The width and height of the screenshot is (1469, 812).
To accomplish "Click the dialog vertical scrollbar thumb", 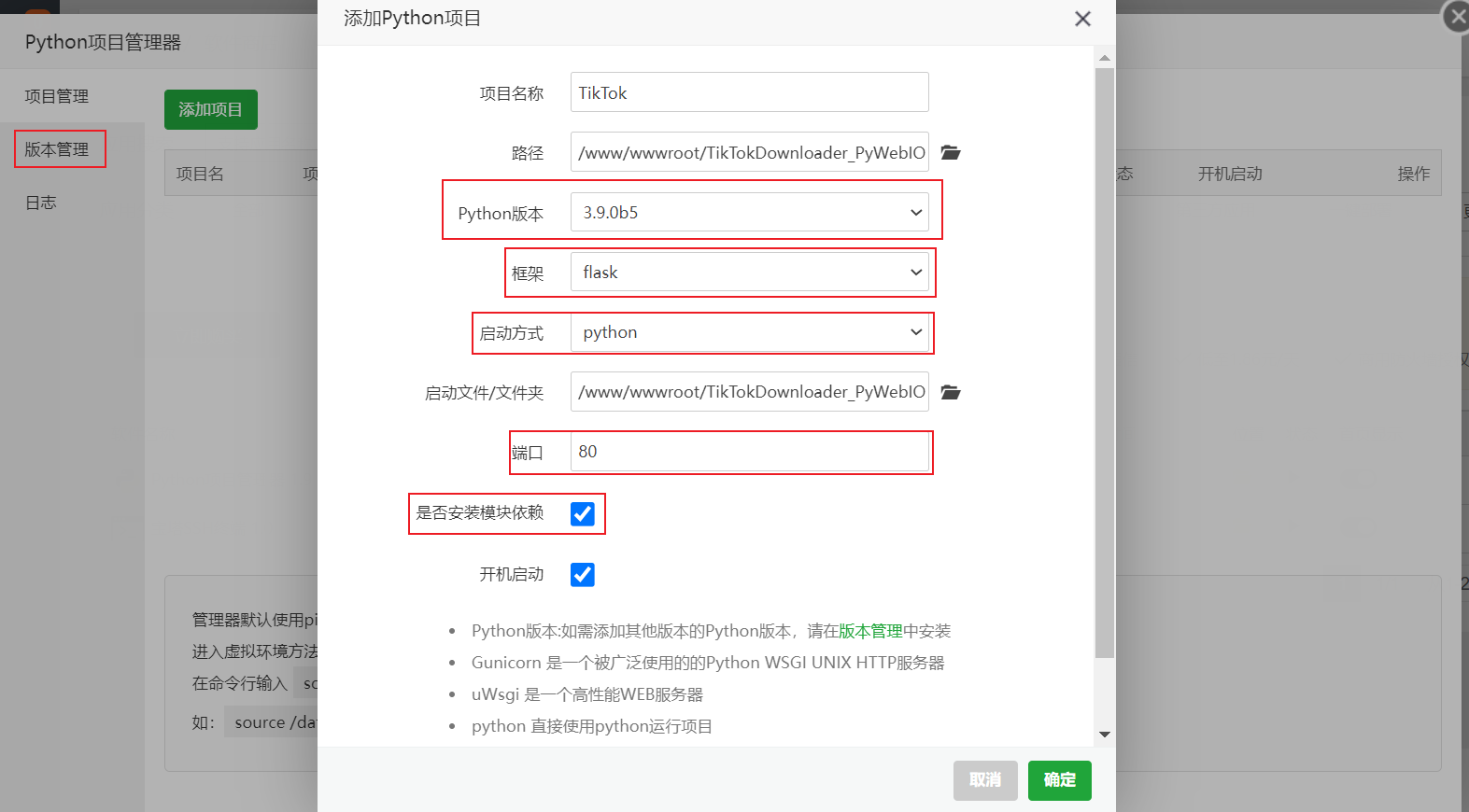I will point(1105,362).
